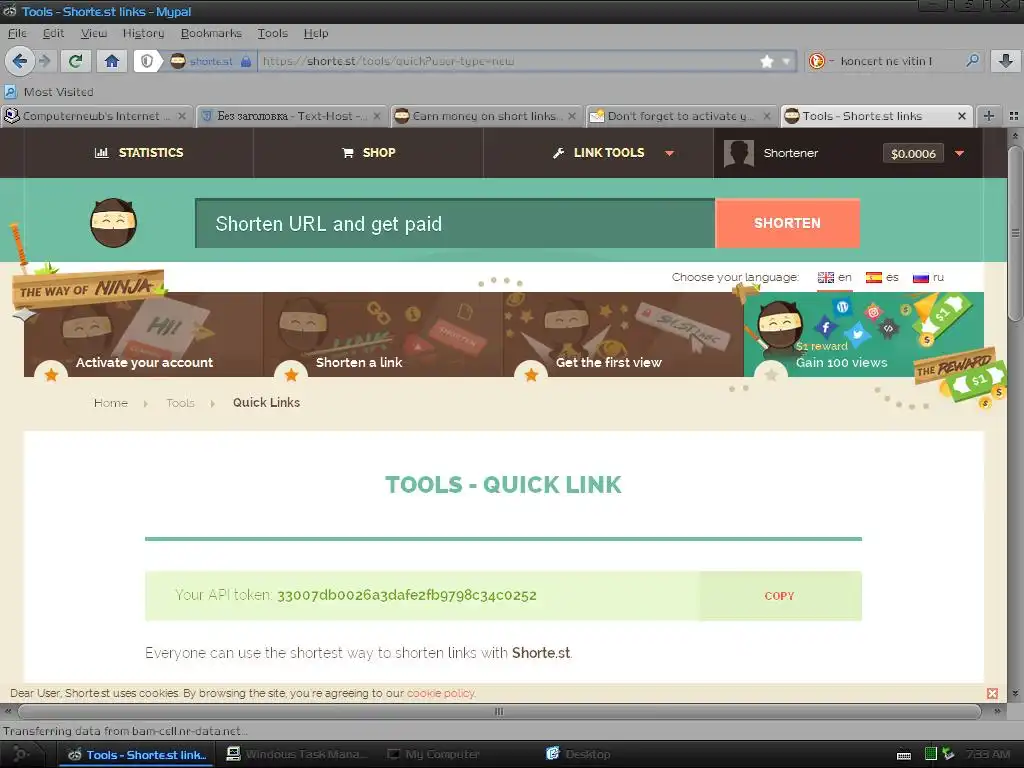Open the Edit menu
1024x768 pixels.
coord(54,33)
